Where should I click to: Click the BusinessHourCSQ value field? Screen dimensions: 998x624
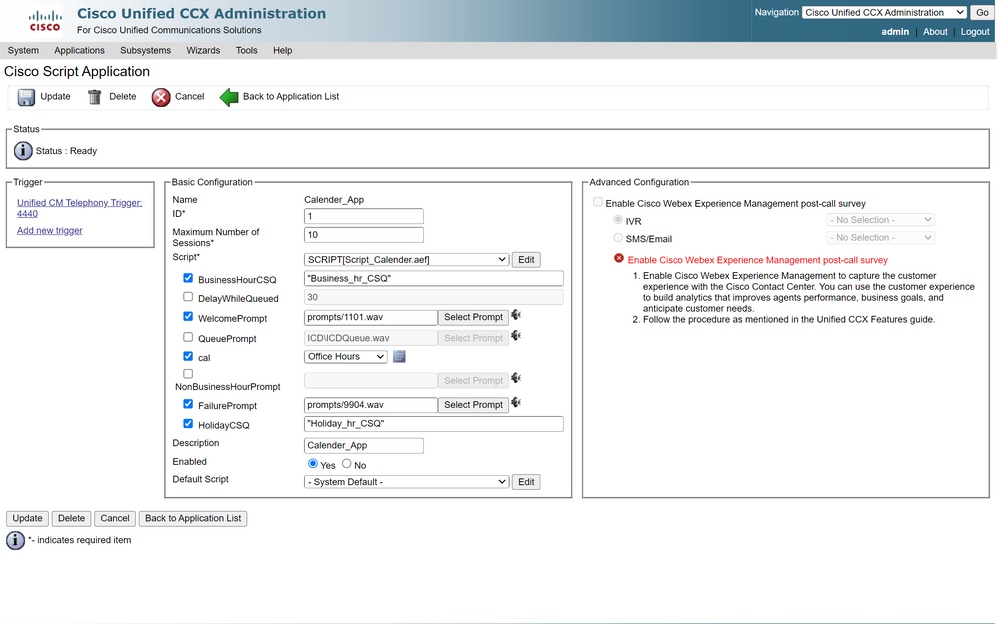[433, 278]
